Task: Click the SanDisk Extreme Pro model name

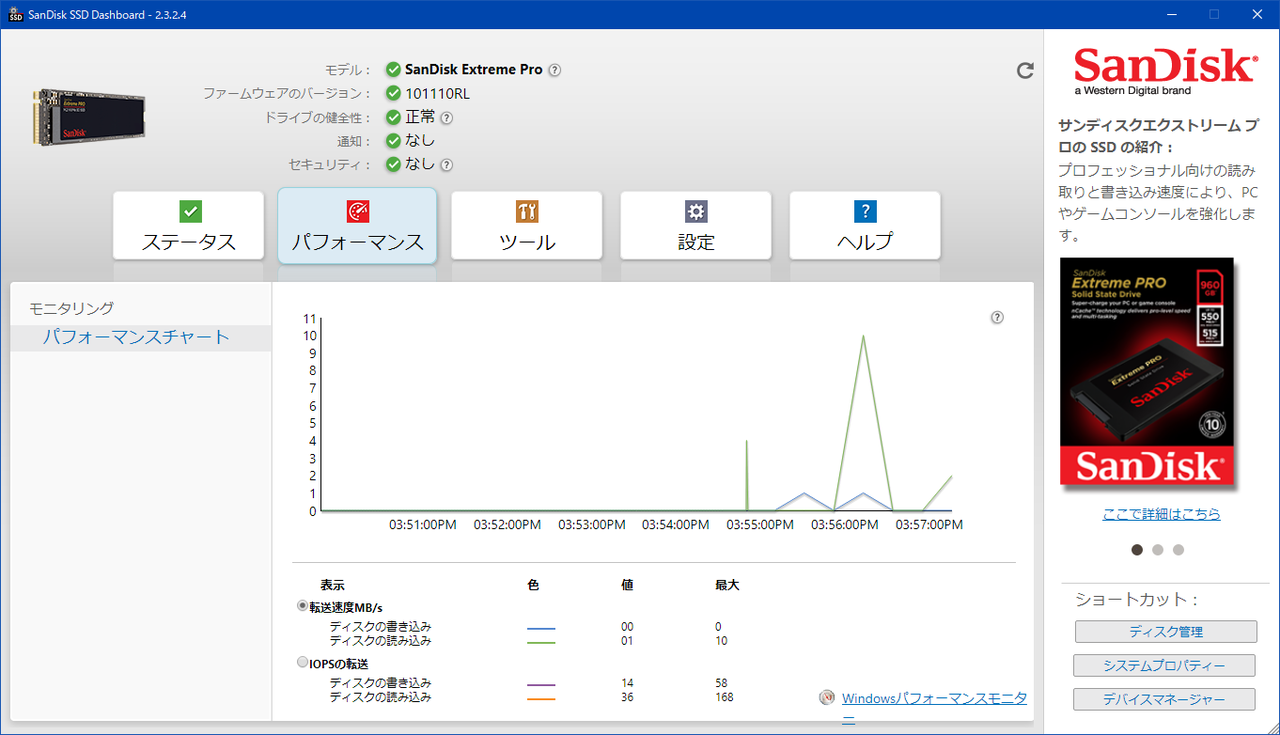Action: pyautogui.click(x=474, y=70)
